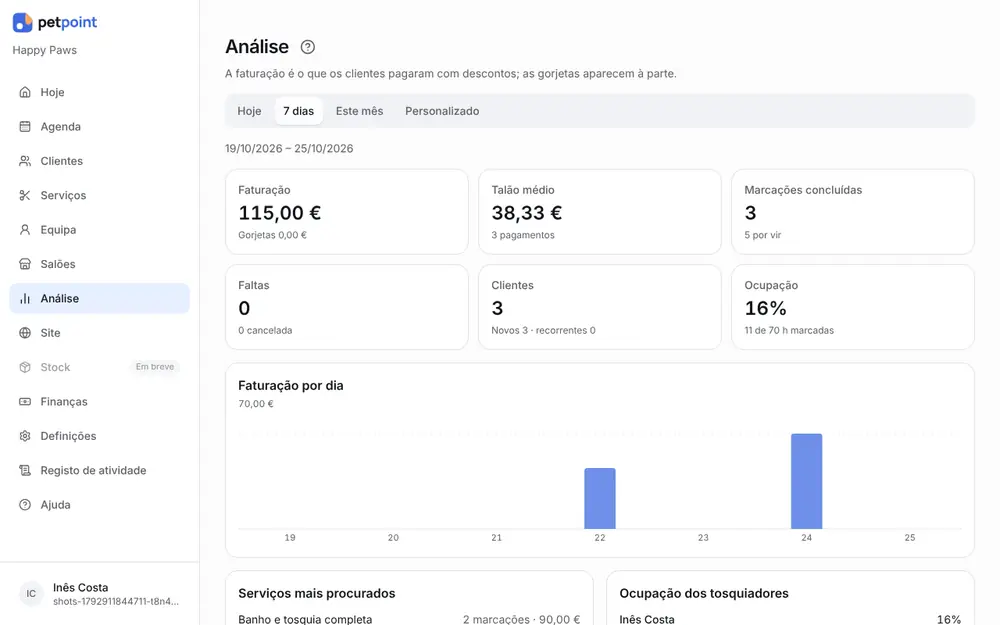This screenshot has height=625, width=1000.
Task: Click the Em breve badge beside Stock
Action: click(x=155, y=367)
